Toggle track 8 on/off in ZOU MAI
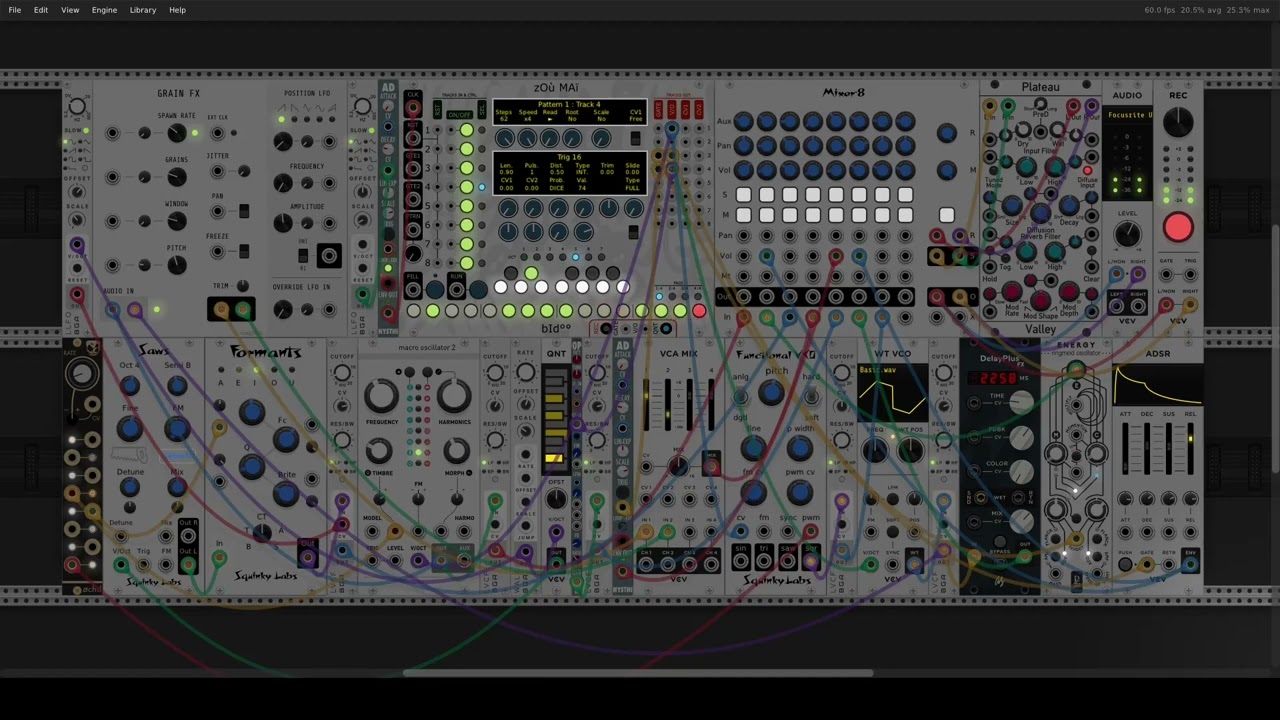1280x720 pixels. (x=466, y=263)
